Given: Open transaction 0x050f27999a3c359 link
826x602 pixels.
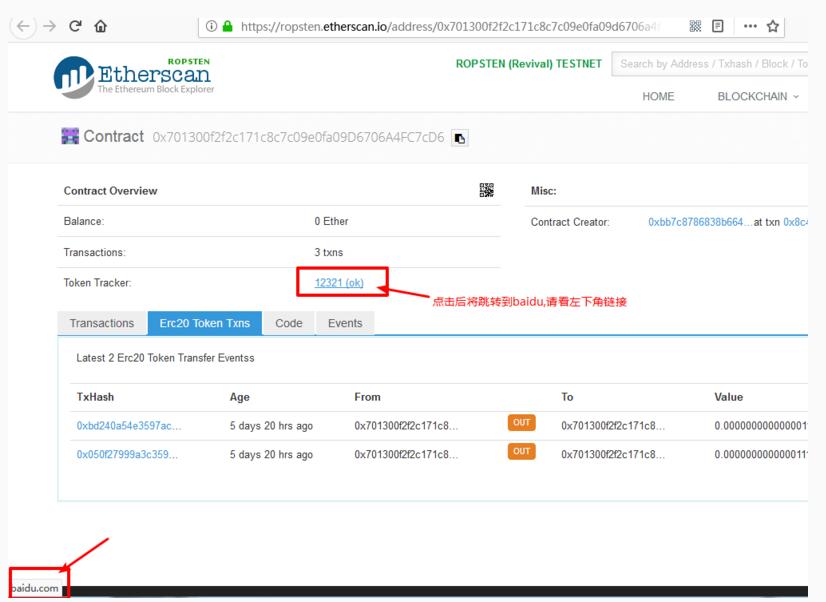Looking at the screenshot, I should pyautogui.click(x=127, y=454).
